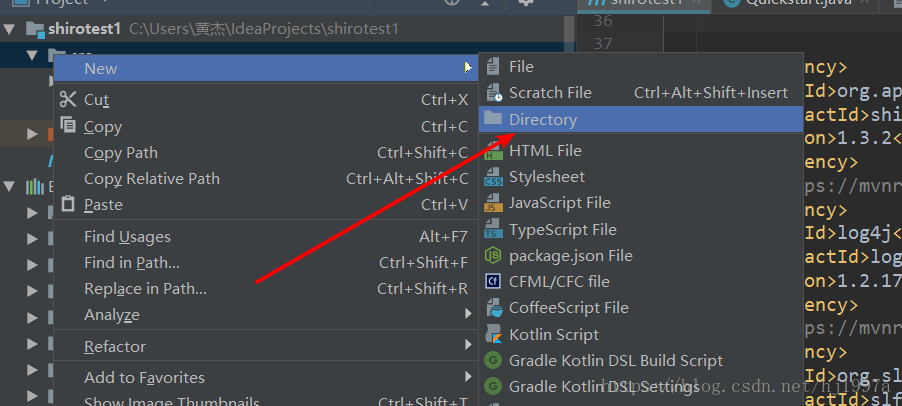The height and width of the screenshot is (406, 902).
Task: Open the Refactor submenu arrow
Action: pyautogui.click(x=469, y=346)
